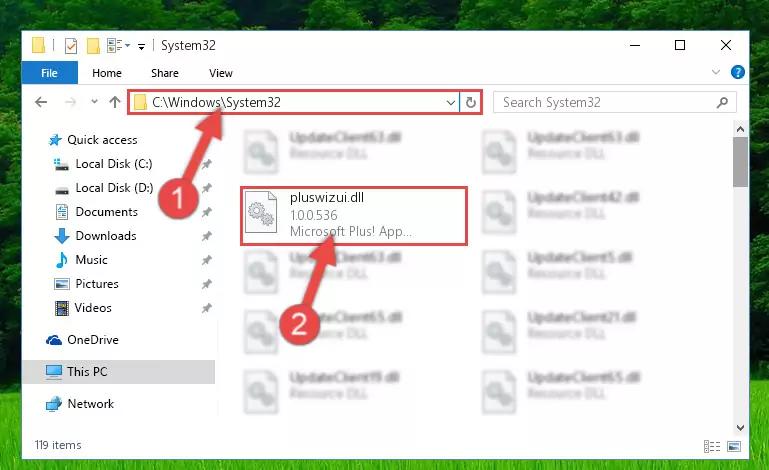Click the folder icon in title bar corner

pos(38,45)
